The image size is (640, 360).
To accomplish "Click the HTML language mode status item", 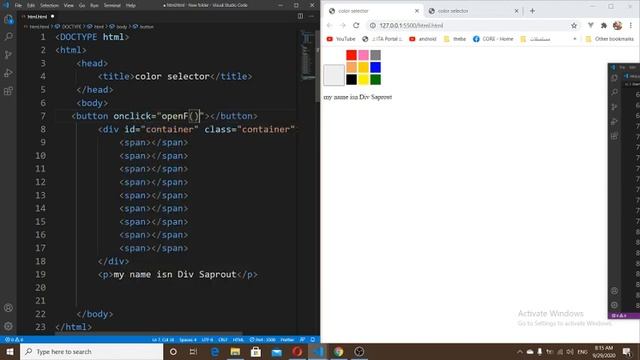I will click(238, 340).
